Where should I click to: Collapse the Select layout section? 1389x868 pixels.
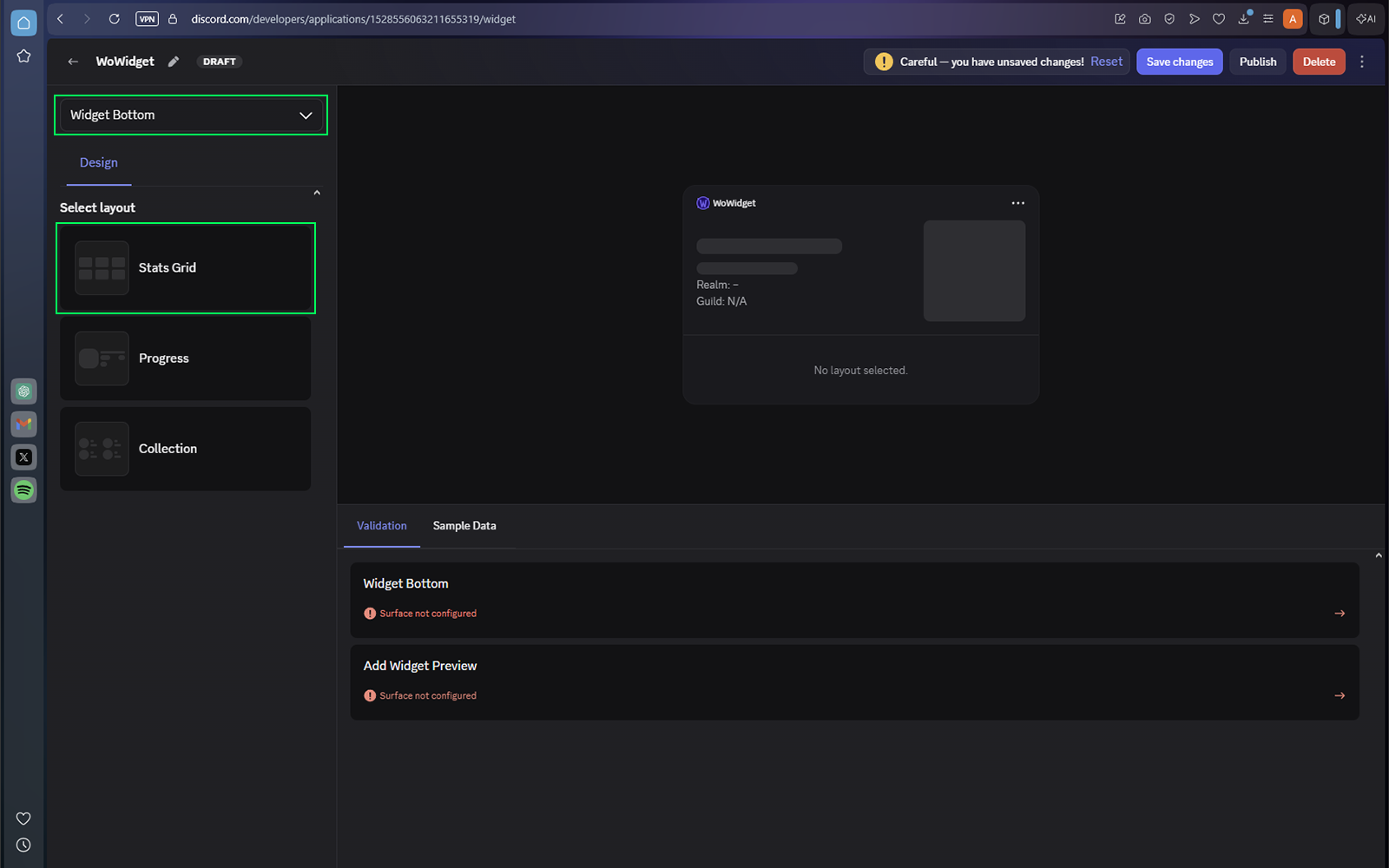(317, 193)
